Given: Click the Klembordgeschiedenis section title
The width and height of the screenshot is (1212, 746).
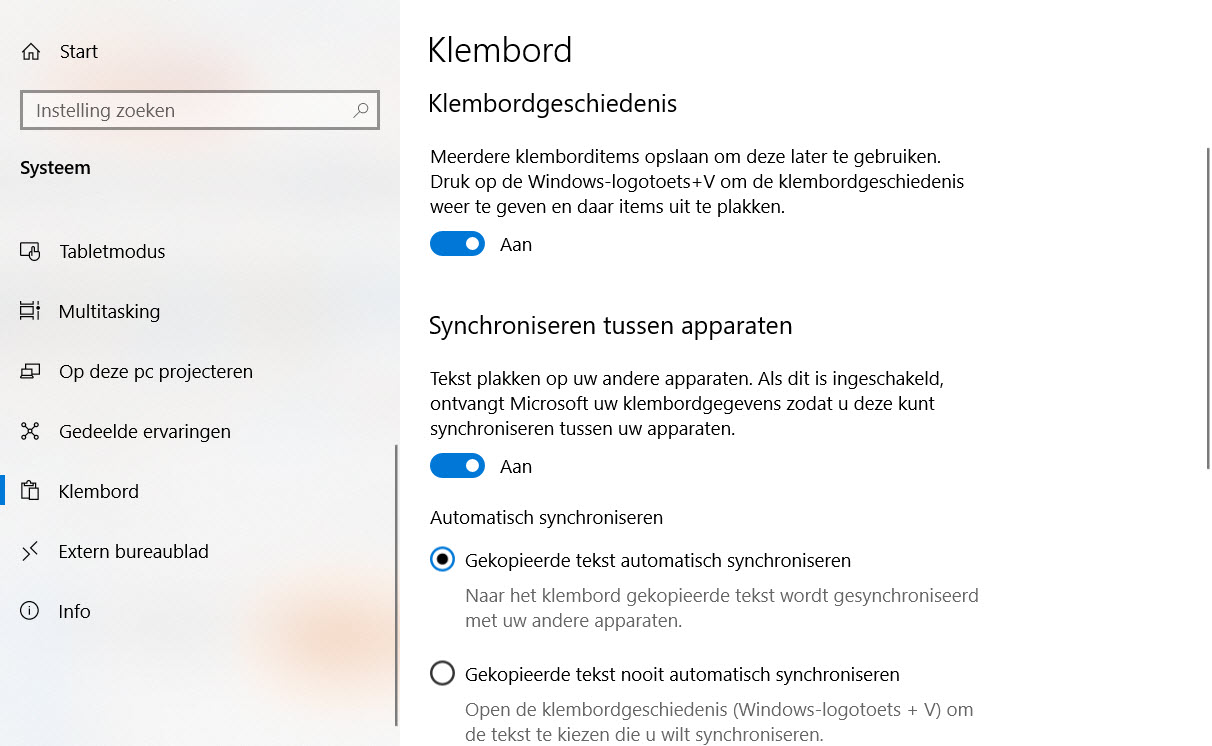Looking at the screenshot, I should click(x=553, y=103).
